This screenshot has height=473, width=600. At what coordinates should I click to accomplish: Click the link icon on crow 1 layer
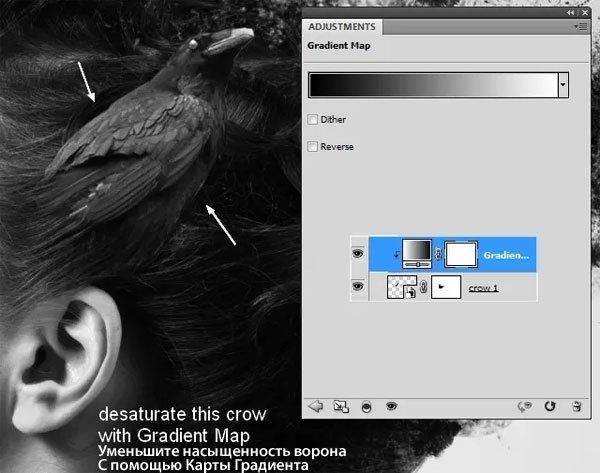tap(424, 287)
